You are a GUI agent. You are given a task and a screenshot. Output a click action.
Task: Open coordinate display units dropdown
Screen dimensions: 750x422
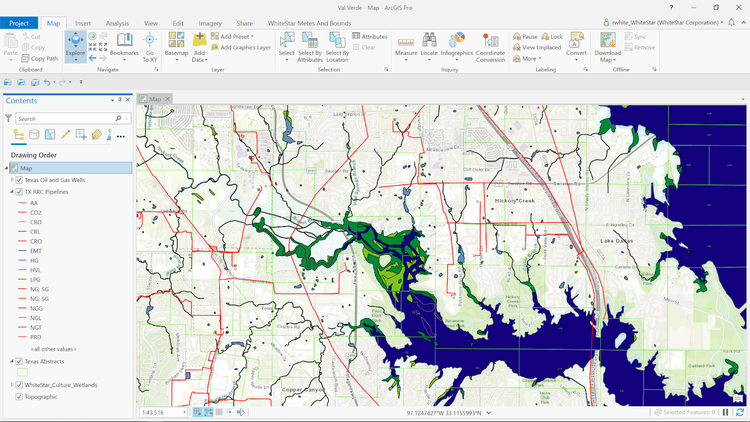pyautogui.click(x=488, y=412)
